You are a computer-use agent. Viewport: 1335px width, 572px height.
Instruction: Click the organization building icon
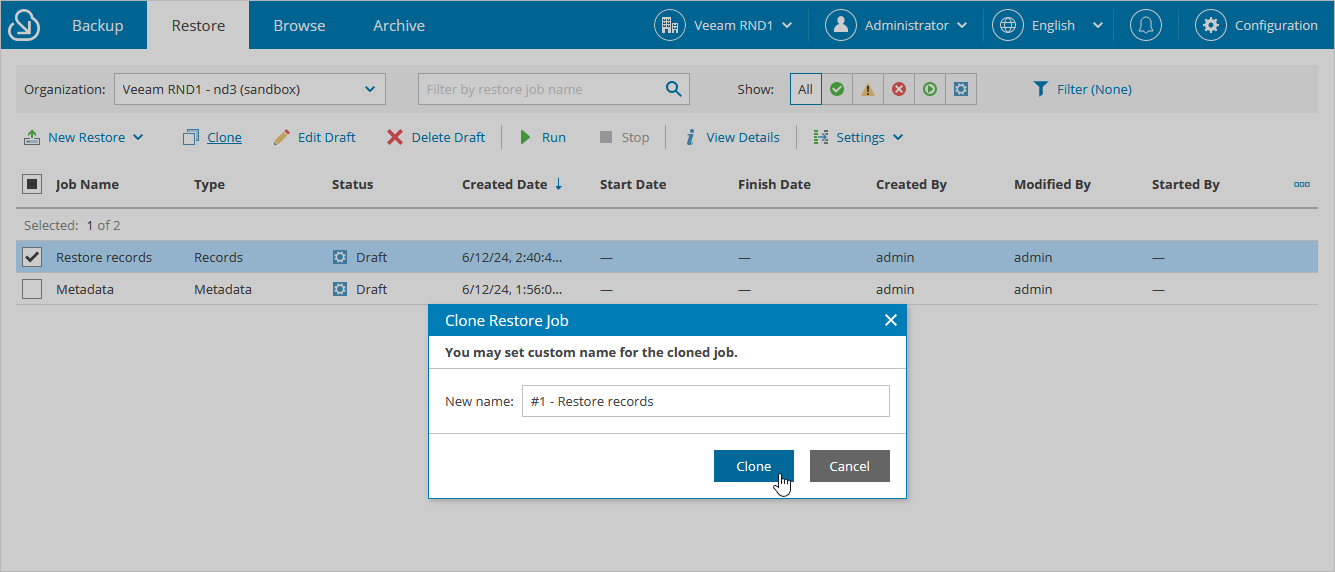pos(670,25)
